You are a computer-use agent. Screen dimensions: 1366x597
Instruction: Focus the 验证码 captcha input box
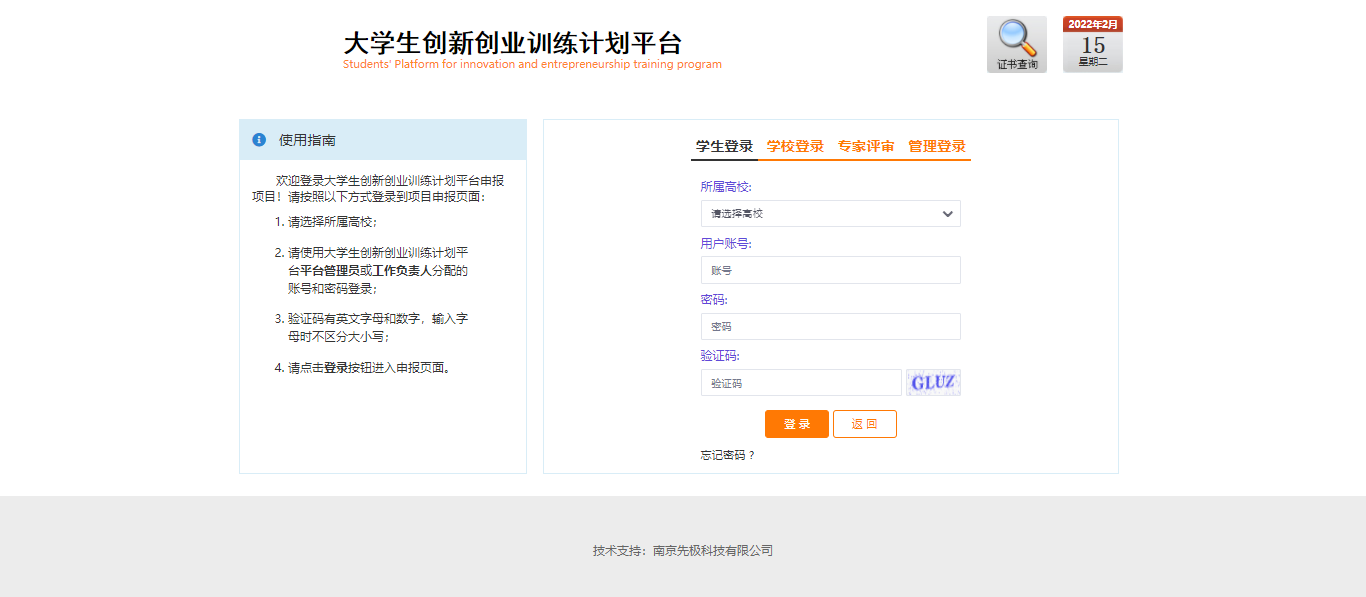pos(800,383)
